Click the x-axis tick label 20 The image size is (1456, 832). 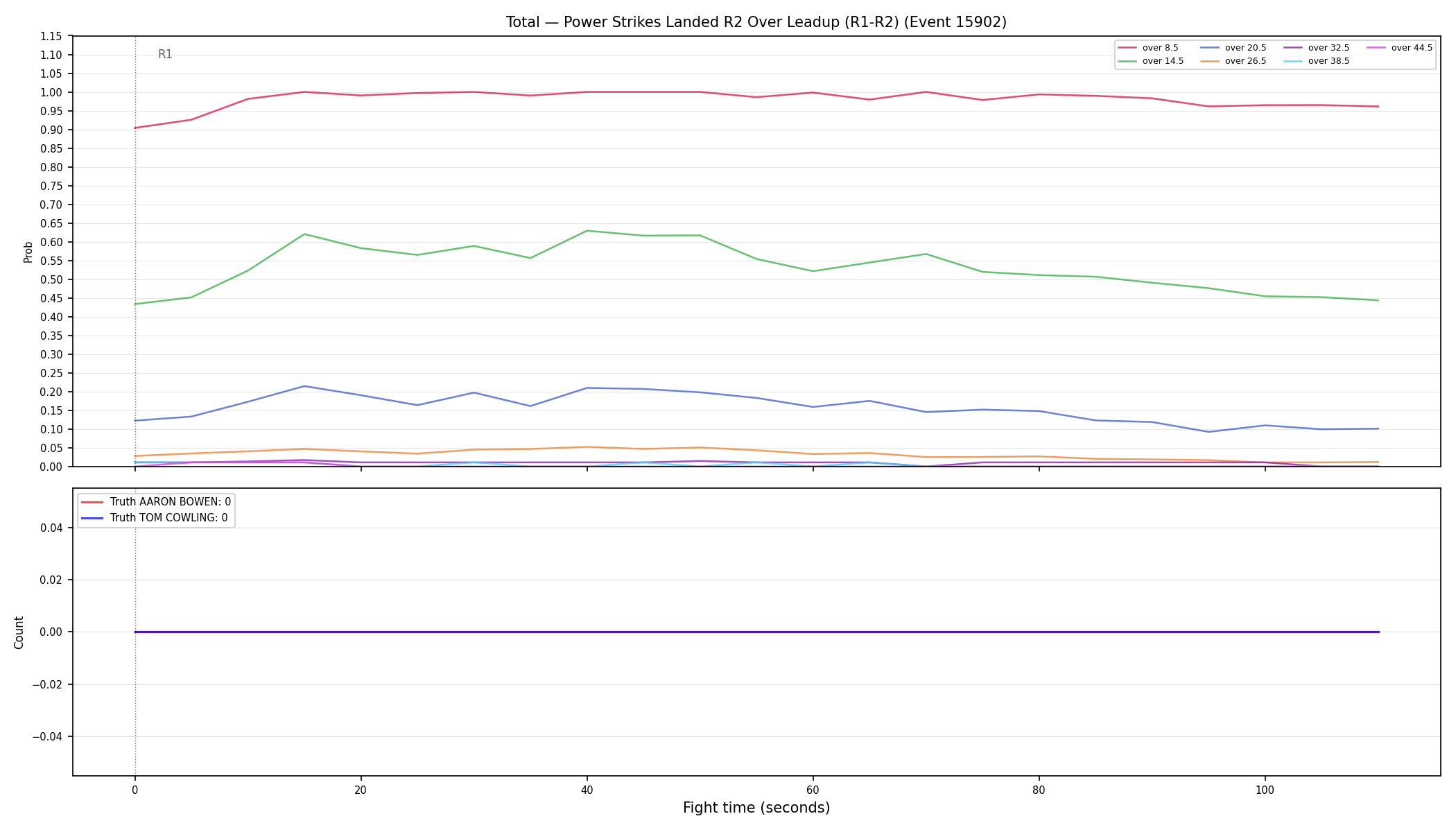click(361, 790)
